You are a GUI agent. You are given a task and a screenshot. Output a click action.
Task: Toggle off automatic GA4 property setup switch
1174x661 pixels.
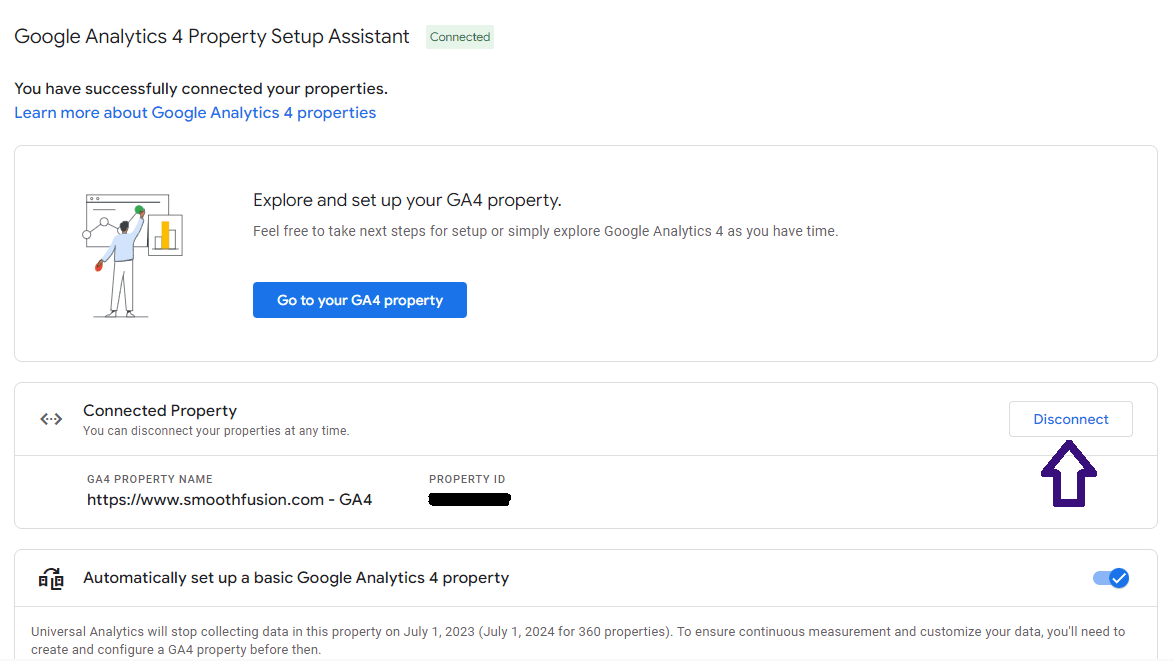(x=1111, y=578)
